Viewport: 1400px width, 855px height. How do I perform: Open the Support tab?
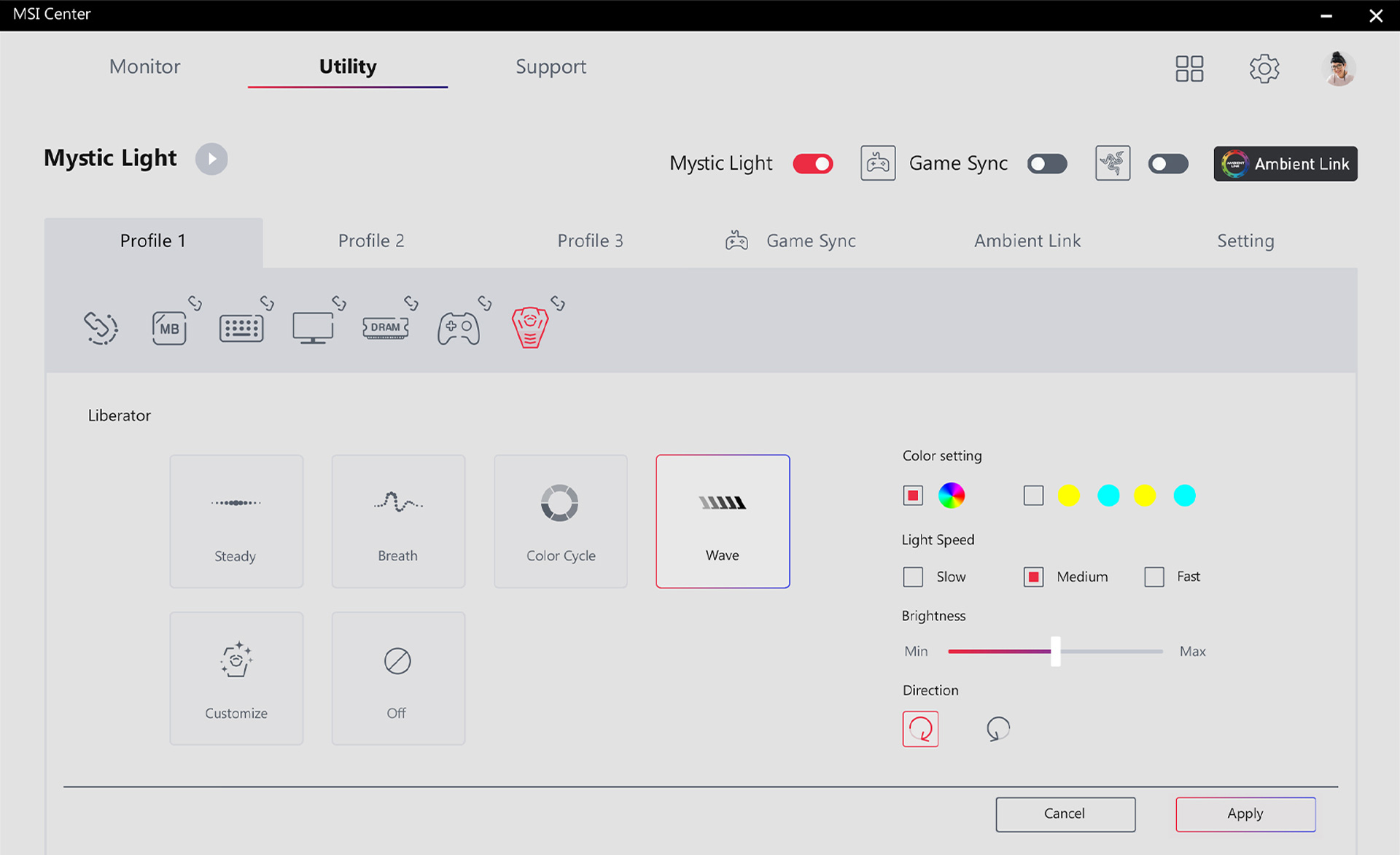pyautogui.click(x=551, y=66)
